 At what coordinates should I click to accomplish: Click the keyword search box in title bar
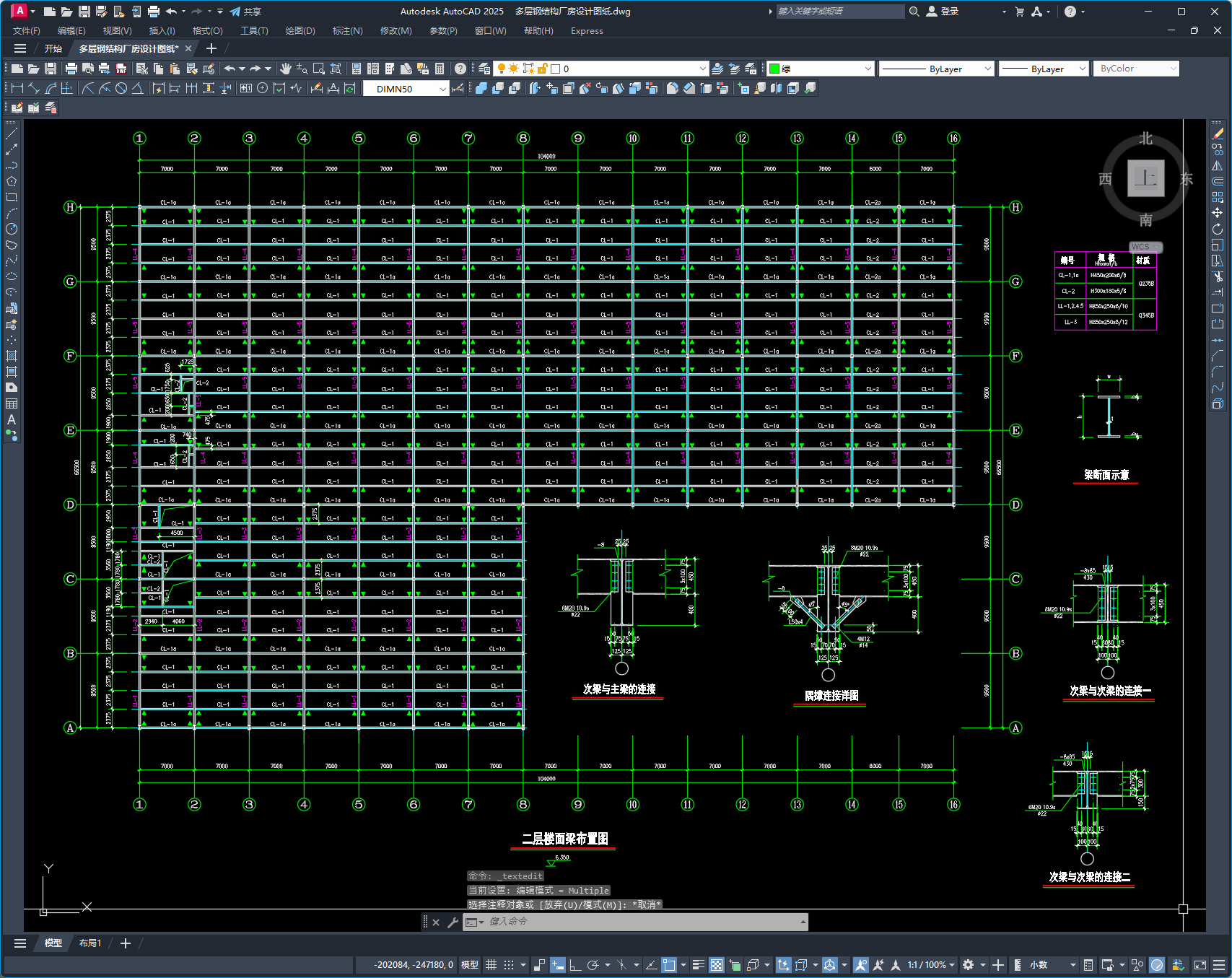840,12
